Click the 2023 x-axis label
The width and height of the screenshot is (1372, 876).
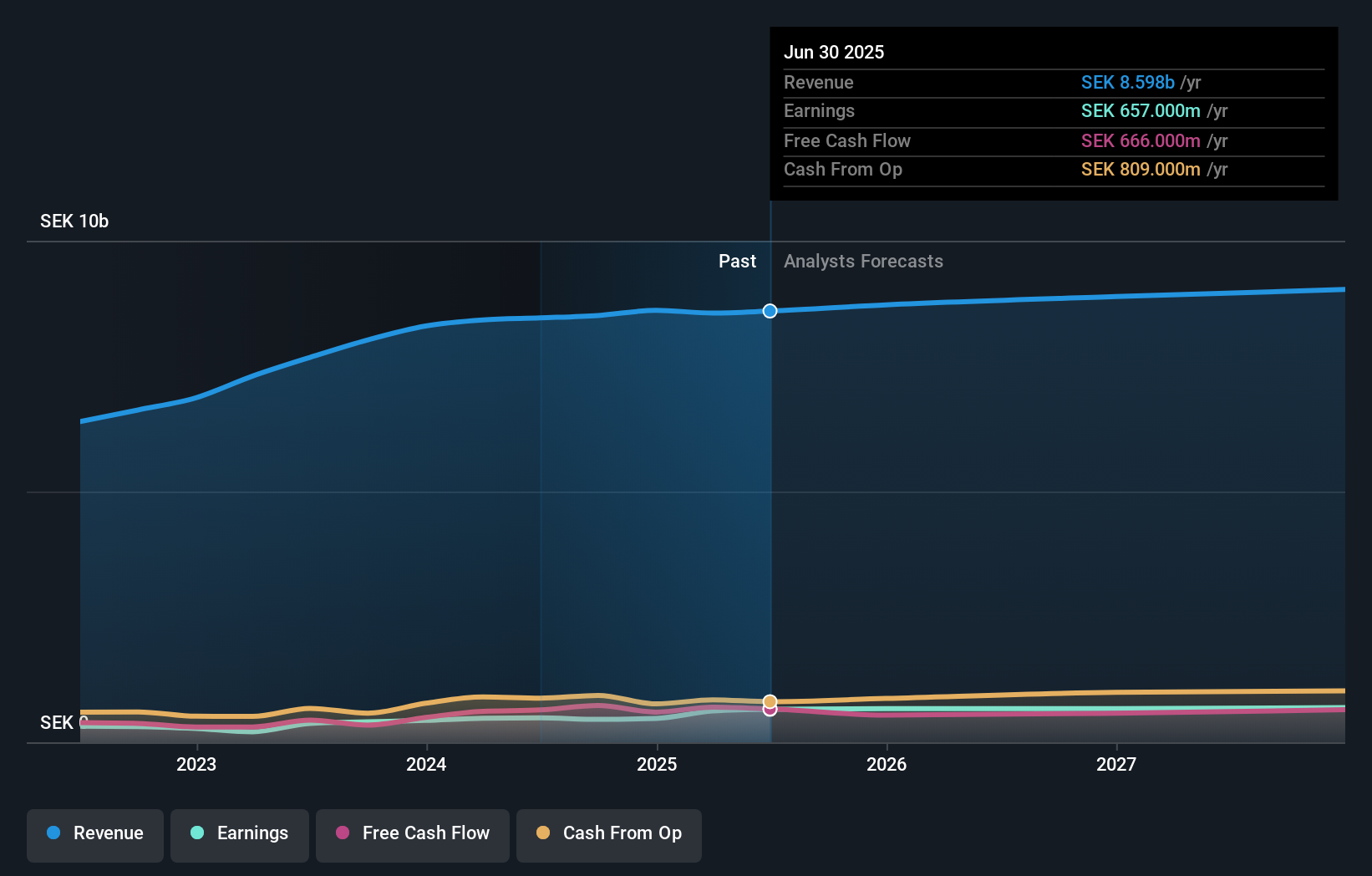(196, 764)
